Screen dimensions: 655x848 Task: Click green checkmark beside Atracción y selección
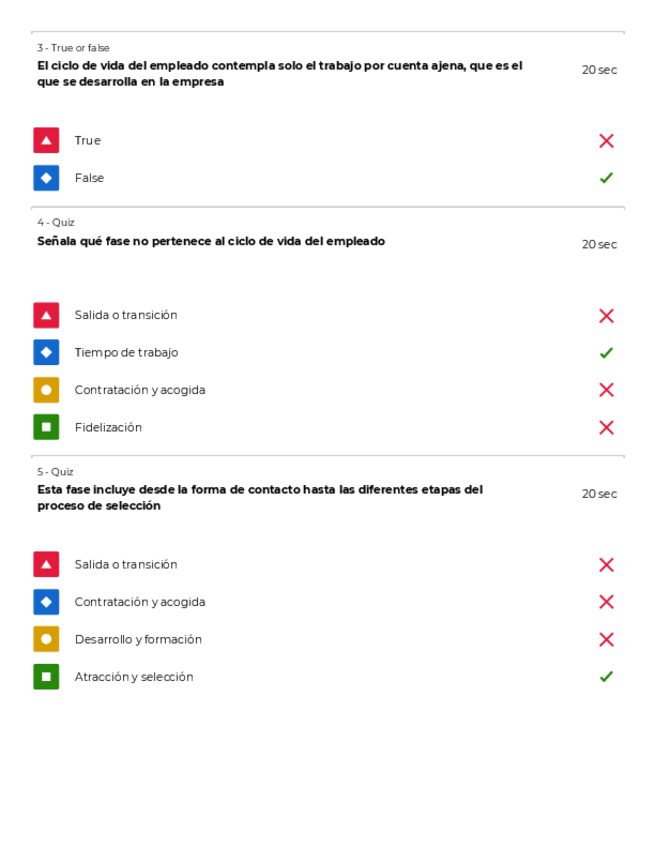[x=606, y=677]
